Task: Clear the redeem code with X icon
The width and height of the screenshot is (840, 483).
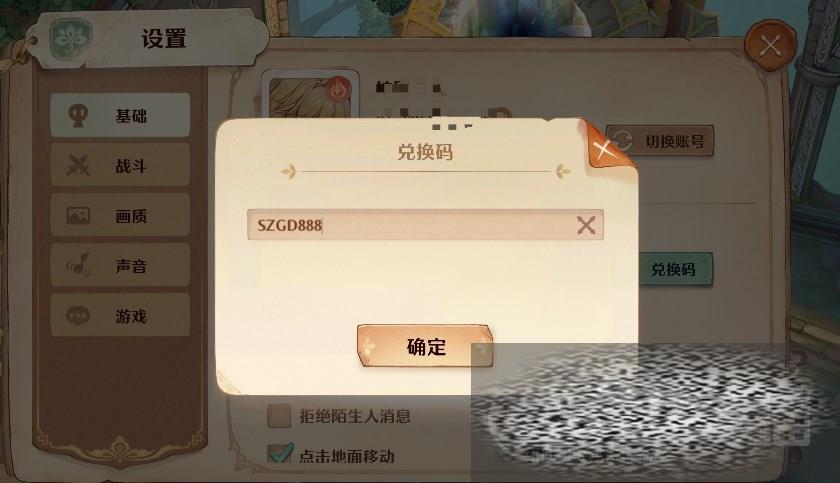Action: (586, 225)
